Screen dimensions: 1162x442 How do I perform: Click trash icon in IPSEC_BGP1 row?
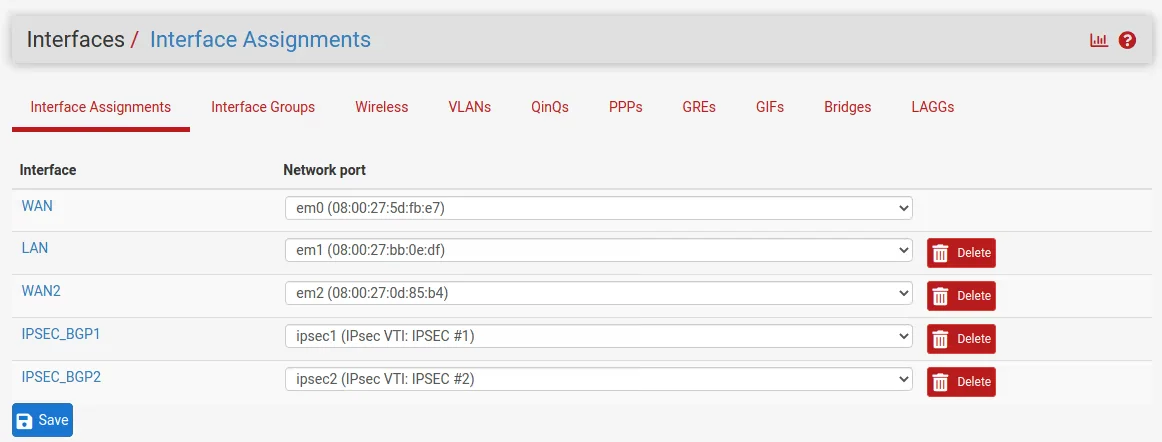point(940,339)
